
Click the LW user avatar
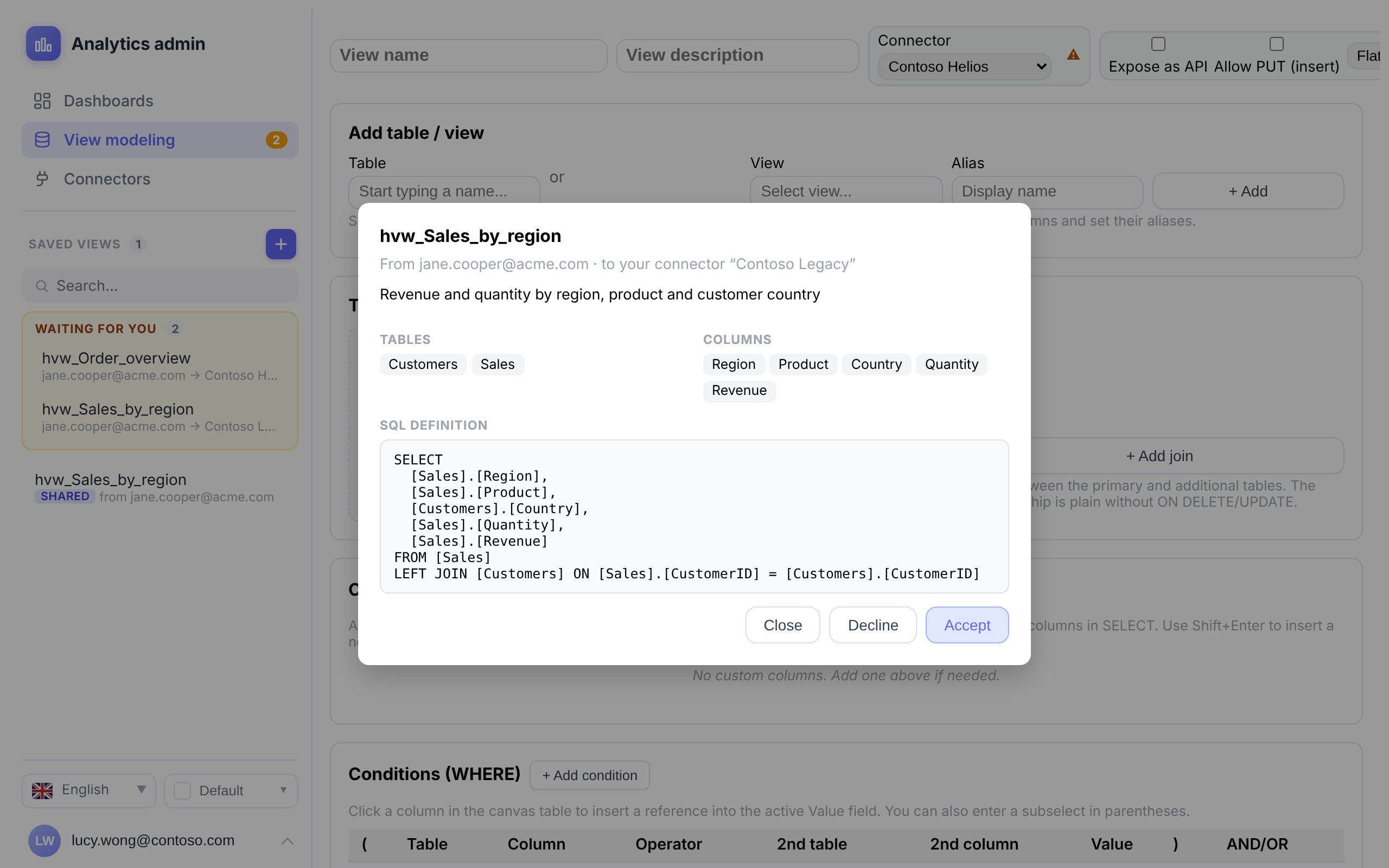click(x=44, y=840)
